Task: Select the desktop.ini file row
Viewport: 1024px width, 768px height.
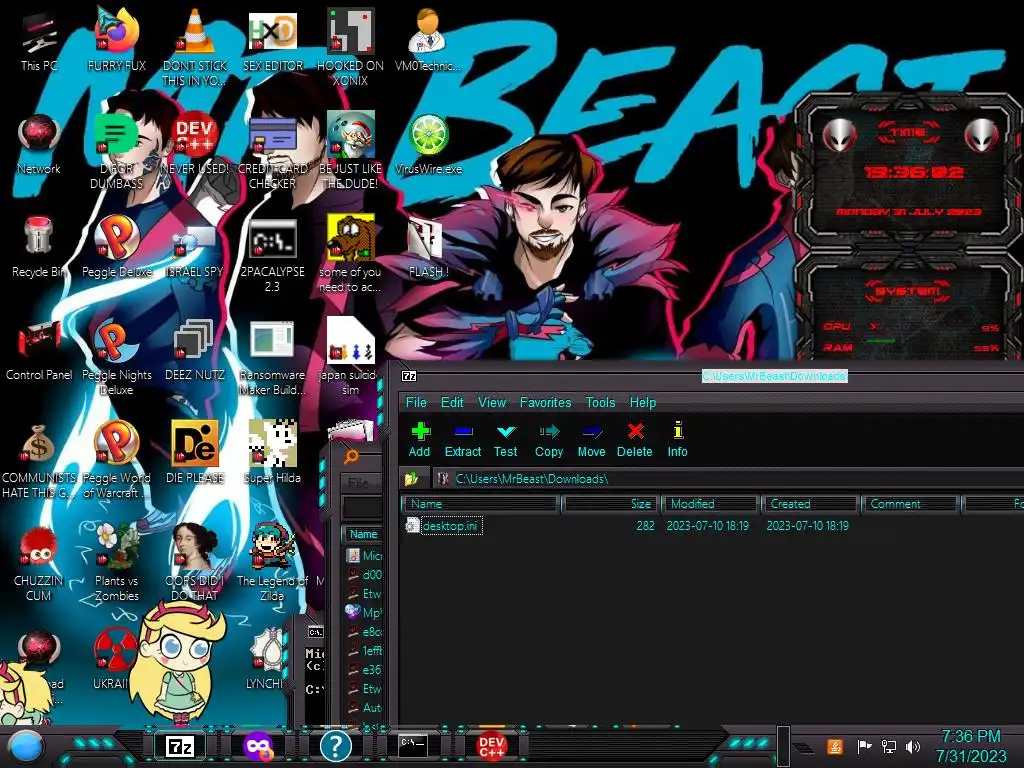Action: [451, 526]
